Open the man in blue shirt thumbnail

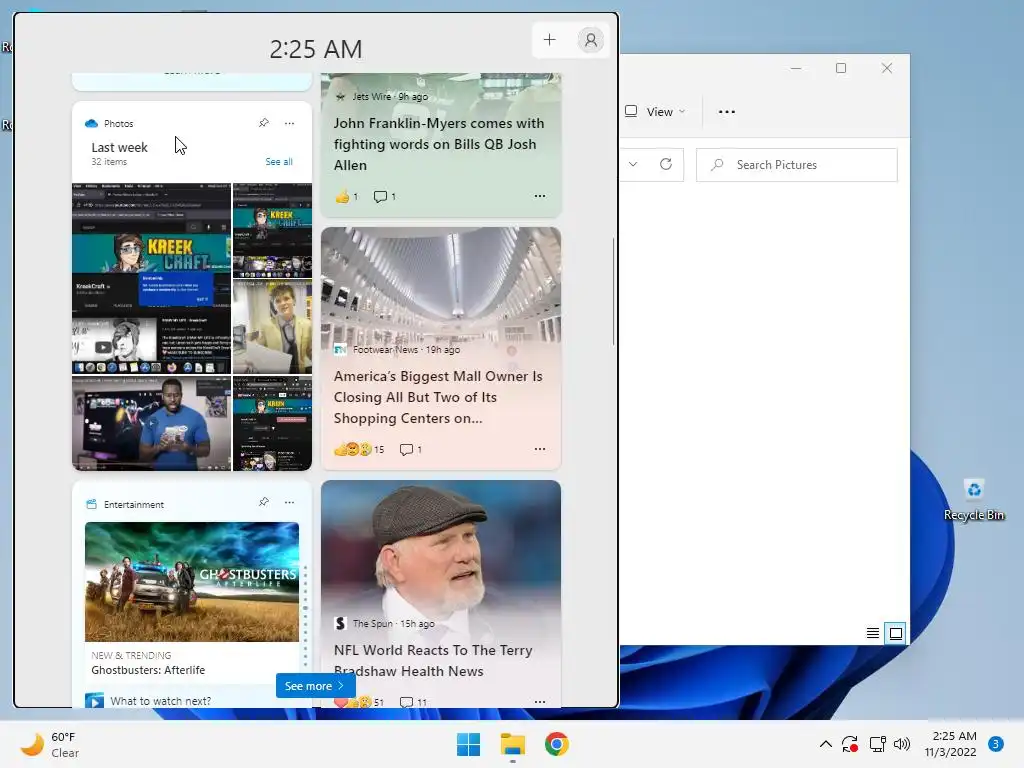pos(152,423)
